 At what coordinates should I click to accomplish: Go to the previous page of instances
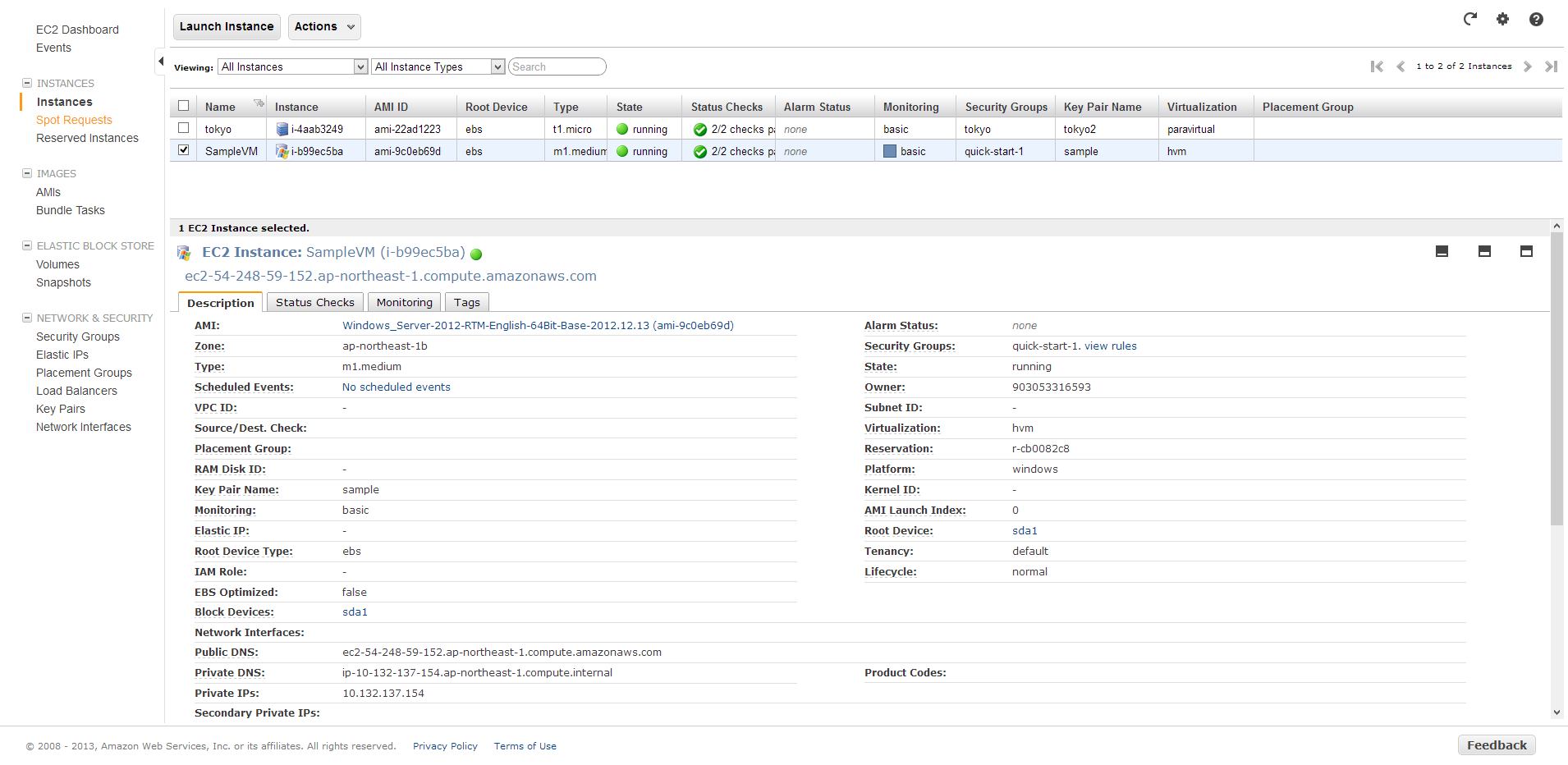click(x=1401, y=66)
